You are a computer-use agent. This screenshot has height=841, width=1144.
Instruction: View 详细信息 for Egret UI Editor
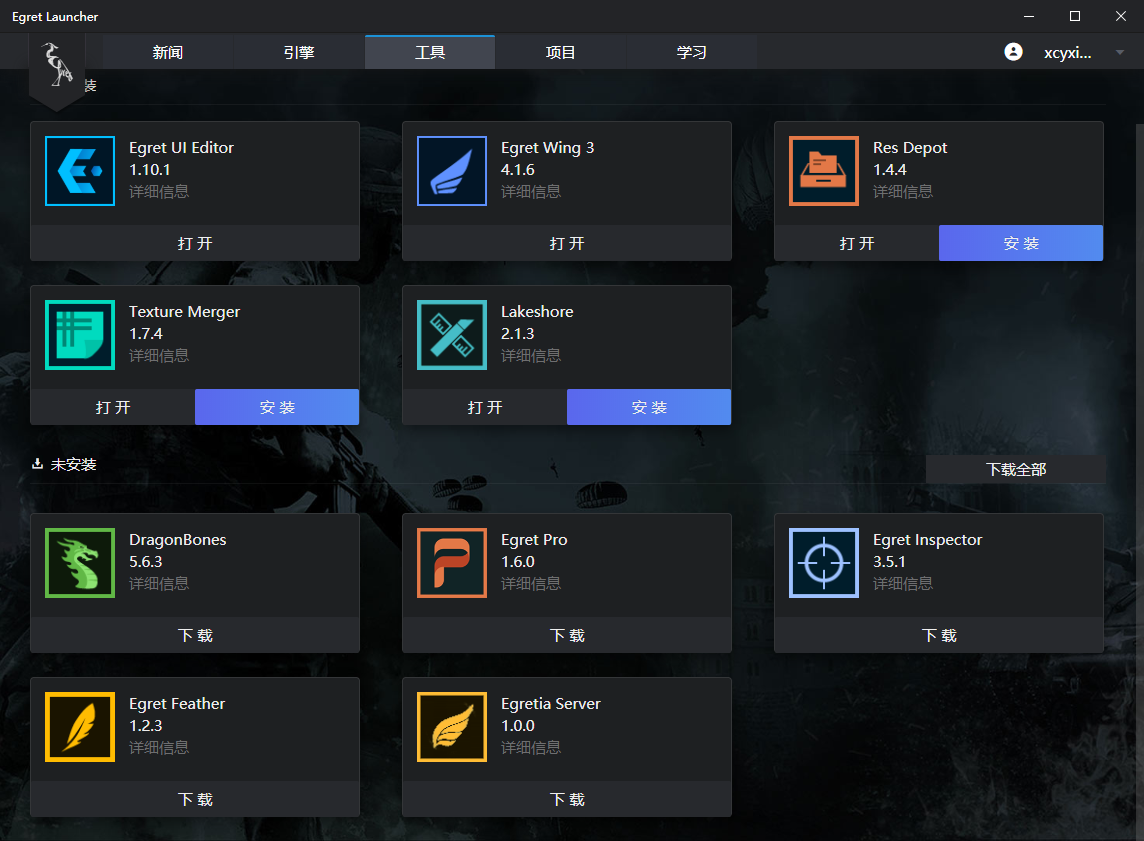[159, 192]
